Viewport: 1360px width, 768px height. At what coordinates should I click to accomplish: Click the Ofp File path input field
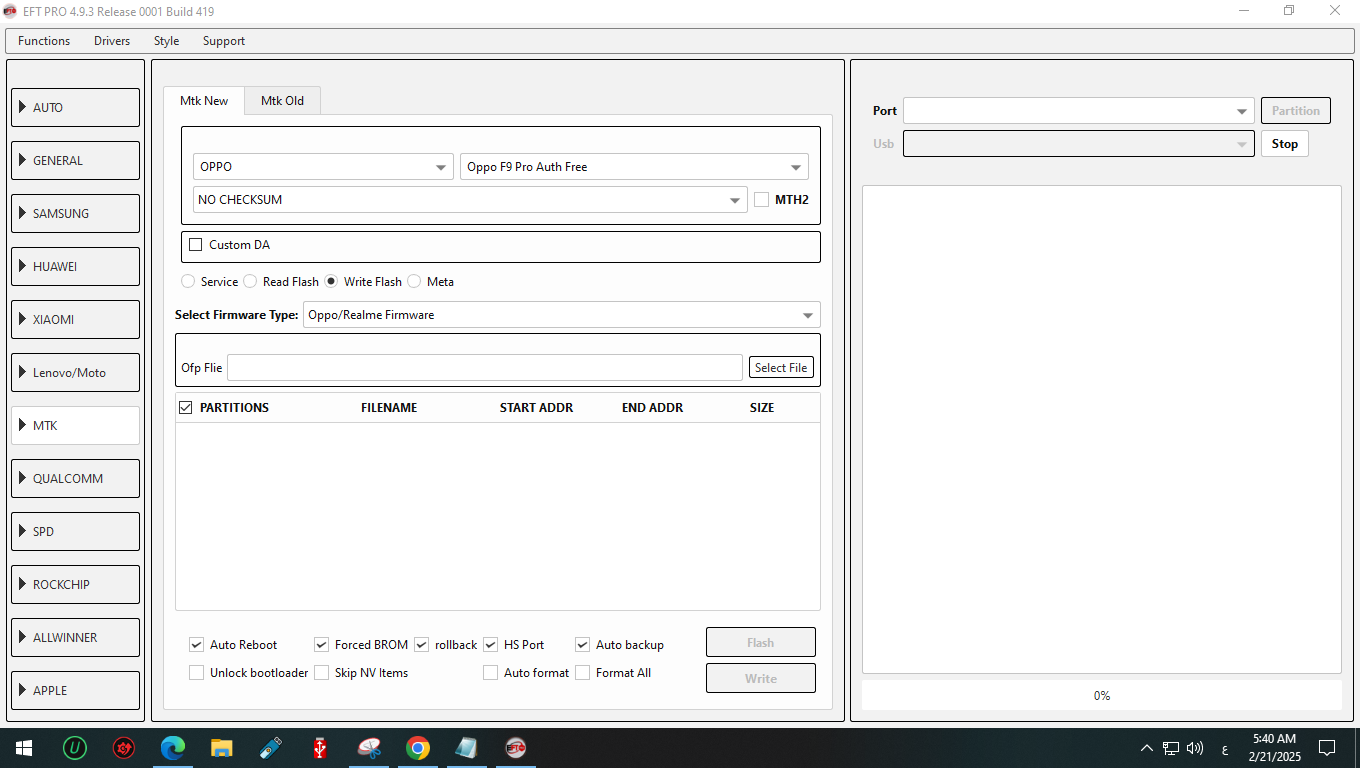click(x=485, y=368)
